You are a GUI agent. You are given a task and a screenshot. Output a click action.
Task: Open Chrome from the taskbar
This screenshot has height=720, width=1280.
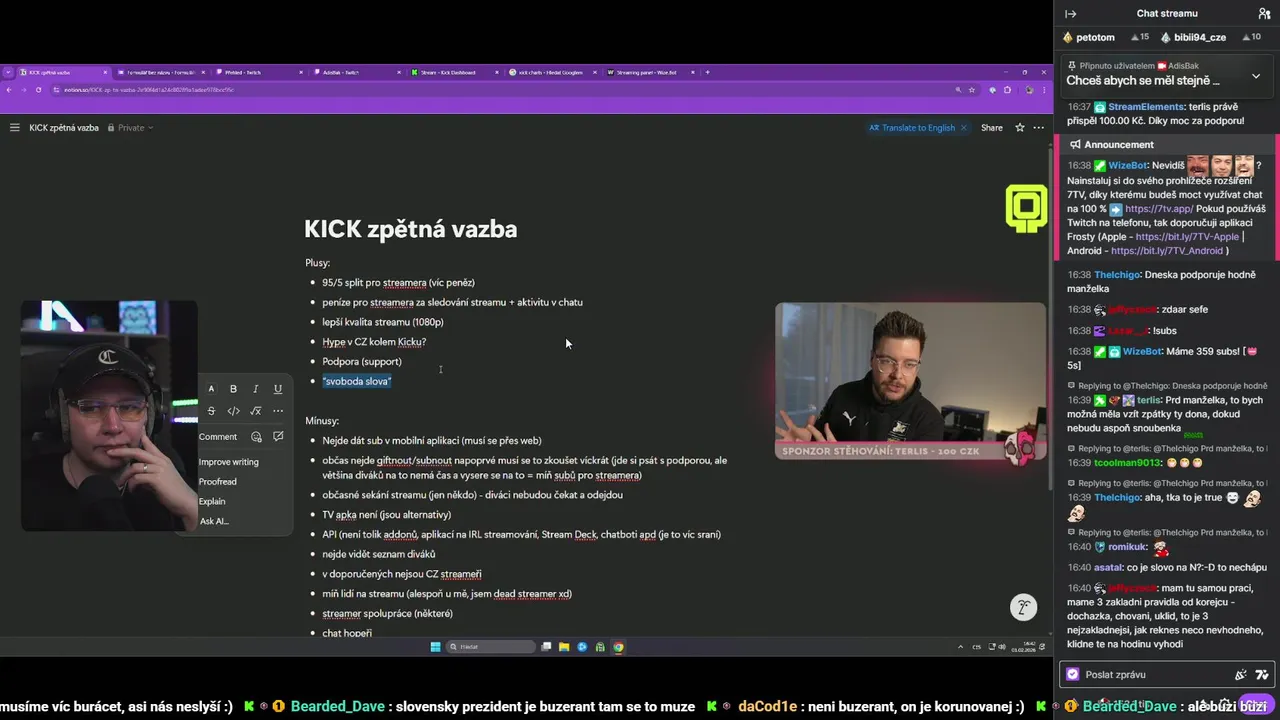pyautogui.click(x=618, y=647)
